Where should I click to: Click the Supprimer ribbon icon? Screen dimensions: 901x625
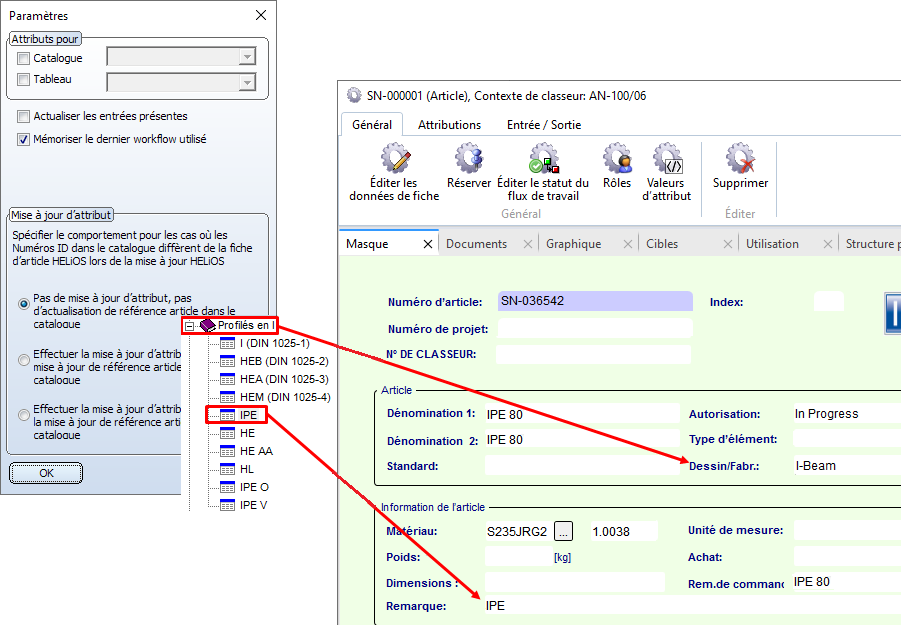click(x=740, y=159)
